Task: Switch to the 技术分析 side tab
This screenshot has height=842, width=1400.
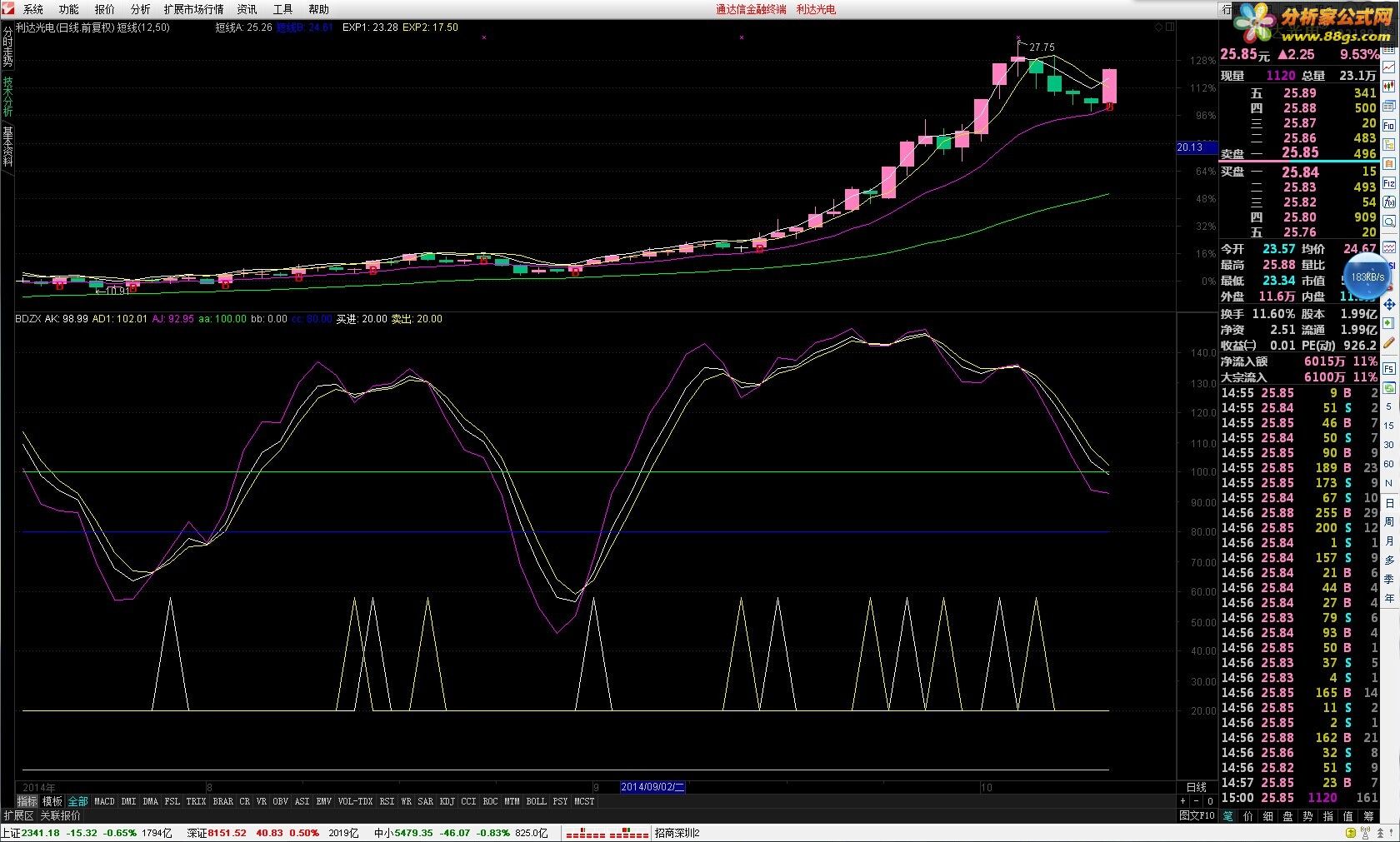Action: [x=7, y=97]
